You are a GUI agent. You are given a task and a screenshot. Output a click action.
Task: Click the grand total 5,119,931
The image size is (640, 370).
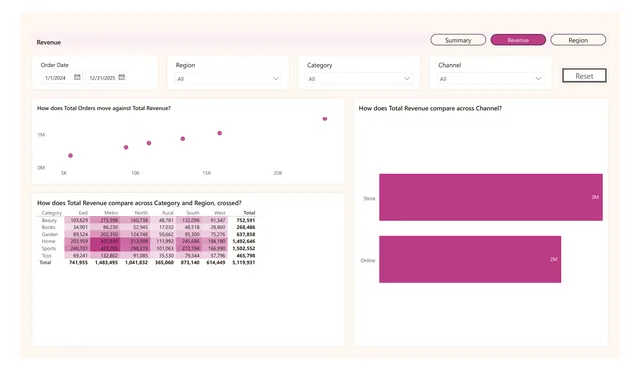click(244, 263)
